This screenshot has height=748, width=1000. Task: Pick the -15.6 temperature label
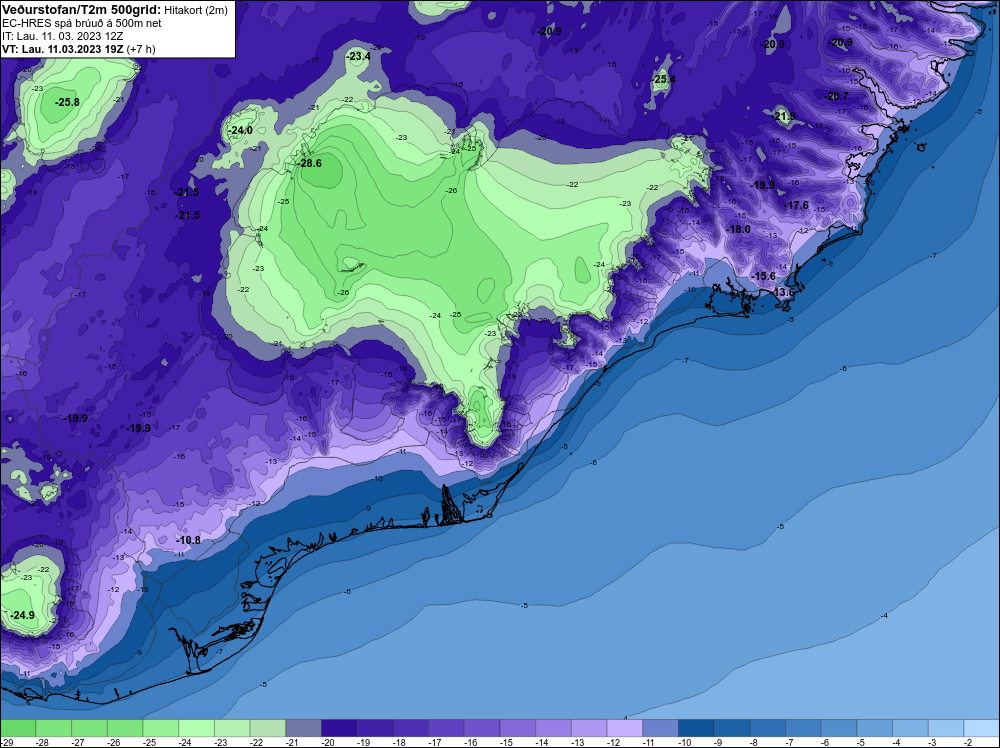(x=764, y=276)
